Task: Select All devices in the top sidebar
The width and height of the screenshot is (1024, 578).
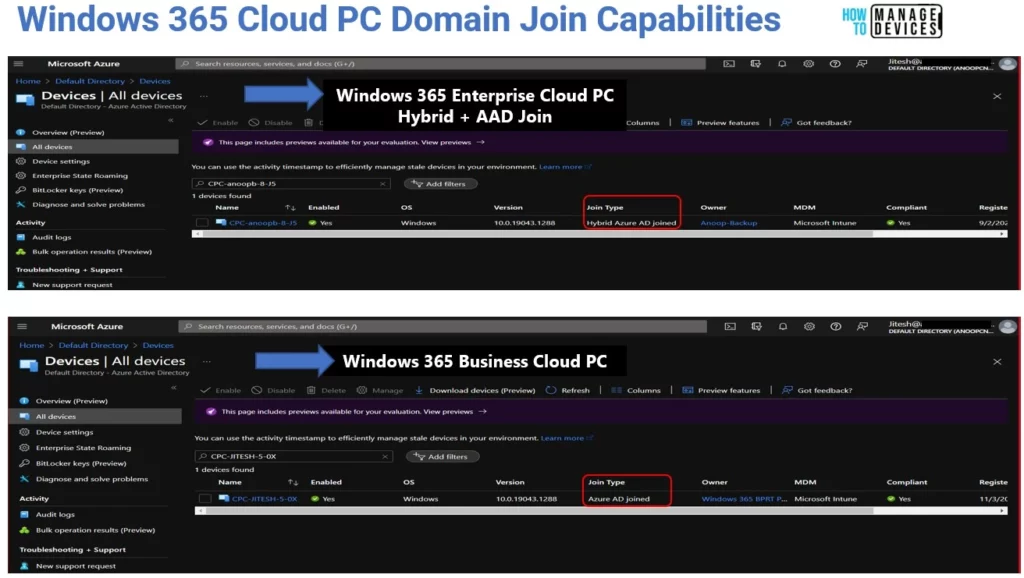Action: [95, 147]
